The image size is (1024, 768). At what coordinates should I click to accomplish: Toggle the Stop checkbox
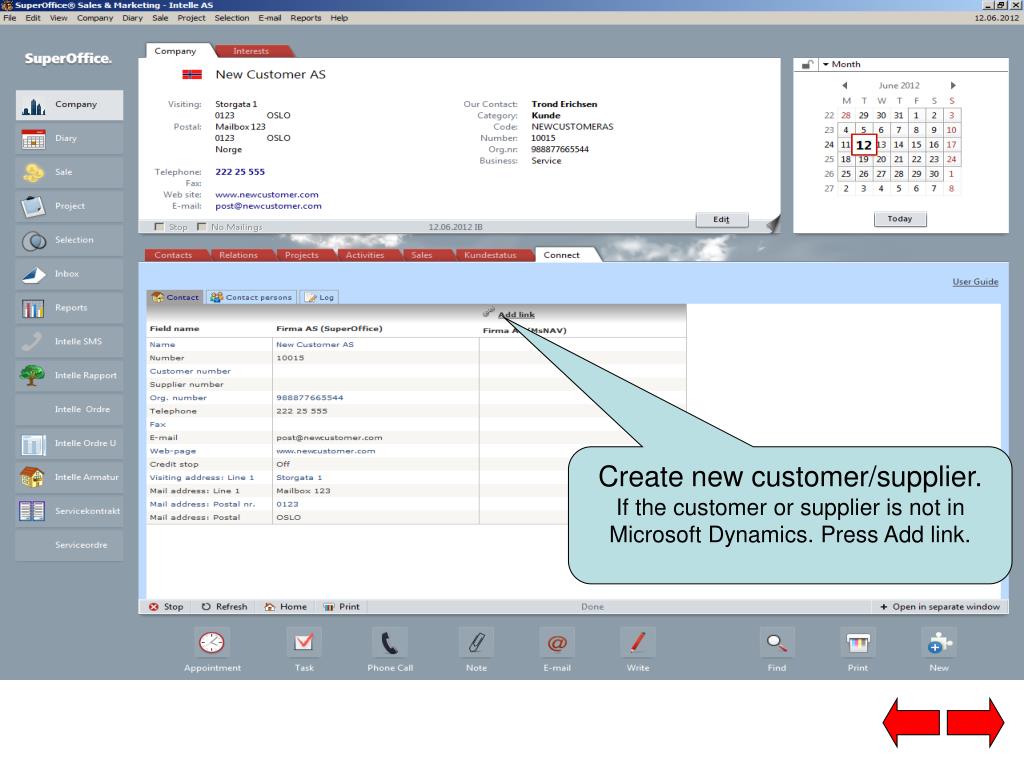[159, 227]
